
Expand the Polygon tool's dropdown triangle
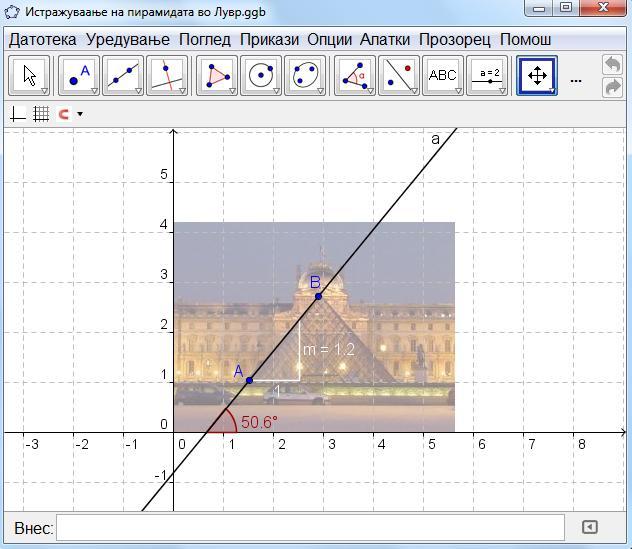click(232, 91)
